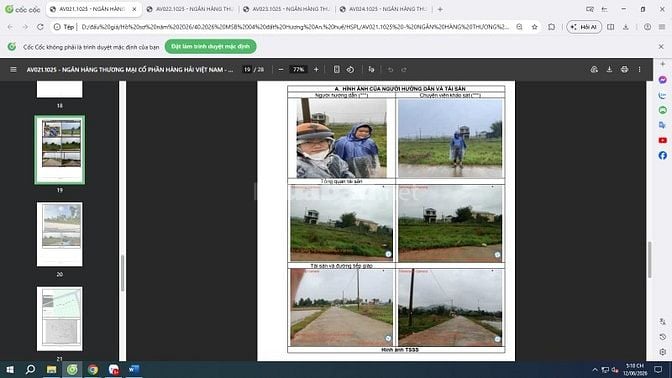Open browser extensions icon
Image resolution: width=672 pixels, height=378 pixels.
point(551,27)
